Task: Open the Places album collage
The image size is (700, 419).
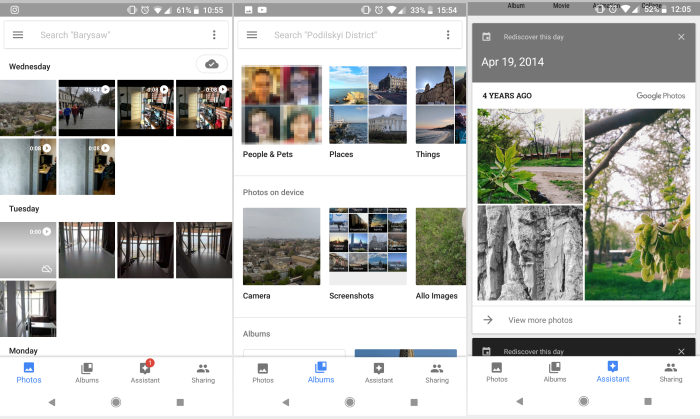Action: [368, 105]
